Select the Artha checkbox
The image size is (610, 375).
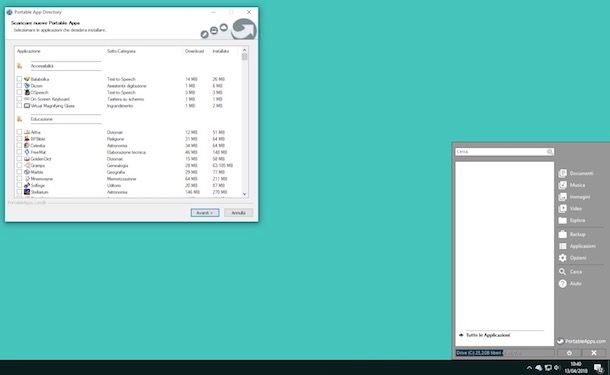pyautogui.click(x=19, y=132)
